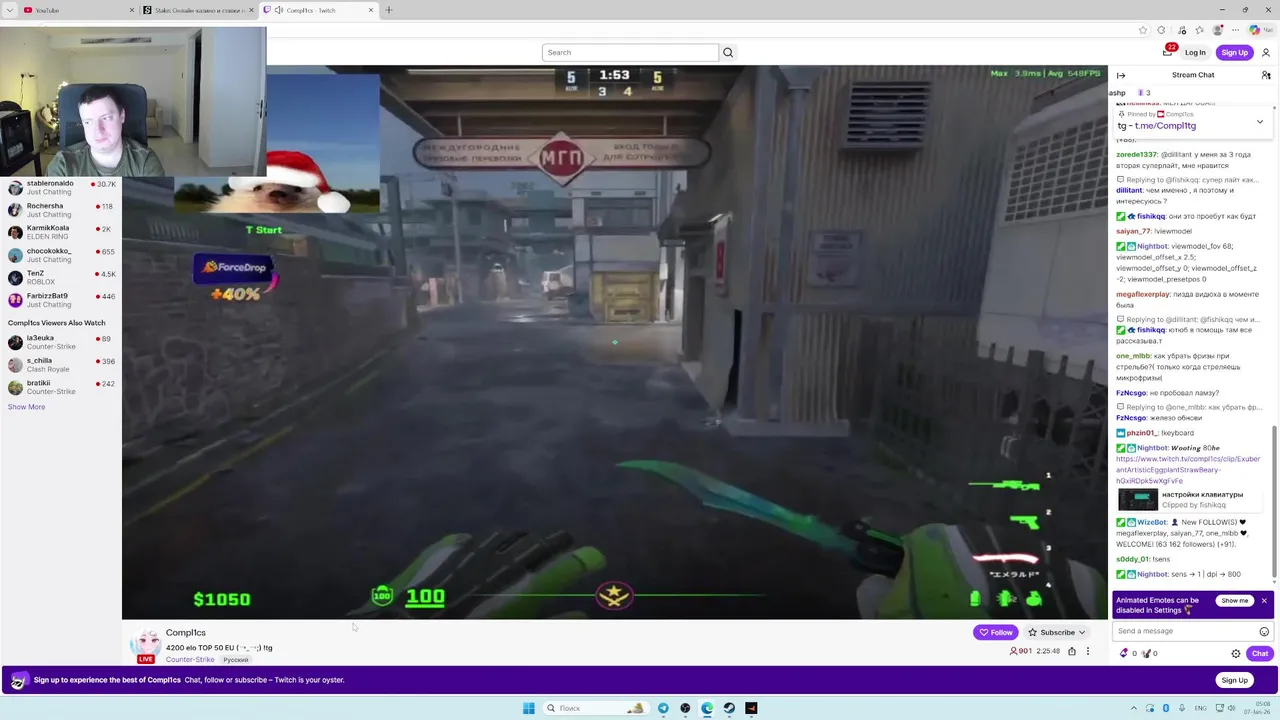Screen dimensions: 1280x720
Task: Open chat settings gear icon
Action: point(1236,653)
